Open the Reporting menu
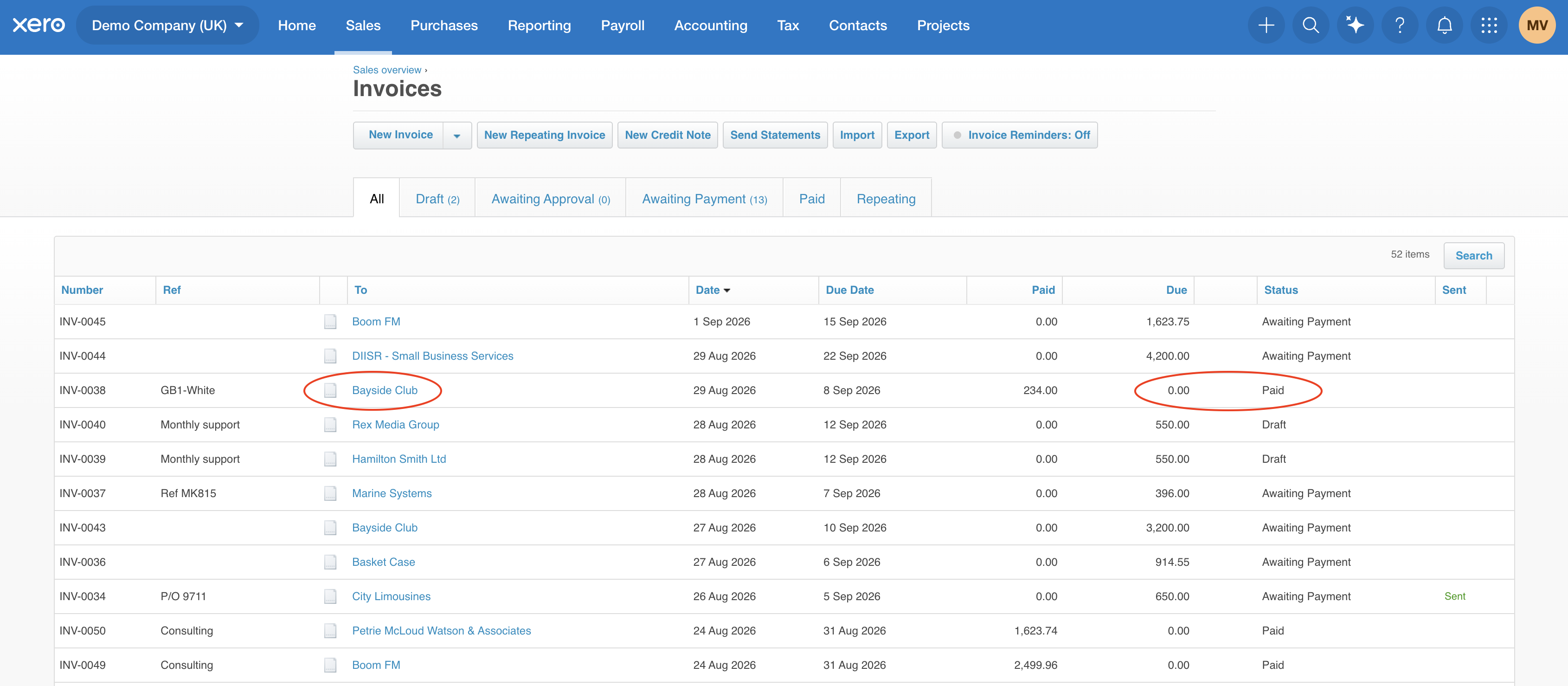Viewport: 1568px width, 686px height. point(540,25)
